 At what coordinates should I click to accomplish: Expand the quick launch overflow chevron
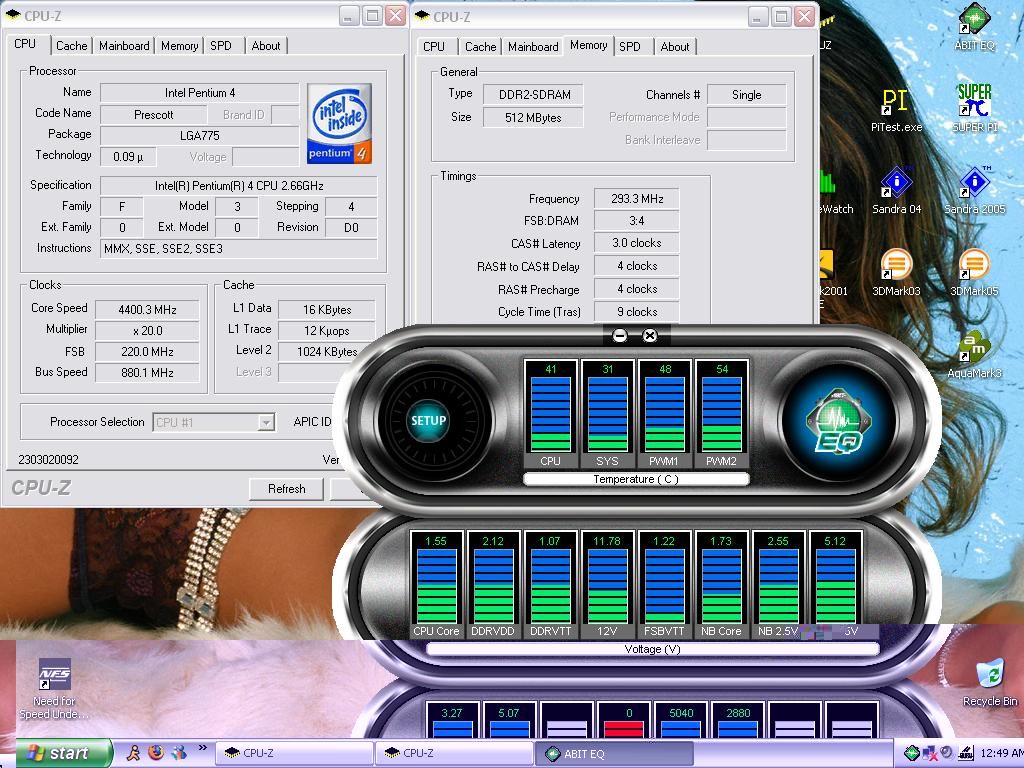click(204, 748)
